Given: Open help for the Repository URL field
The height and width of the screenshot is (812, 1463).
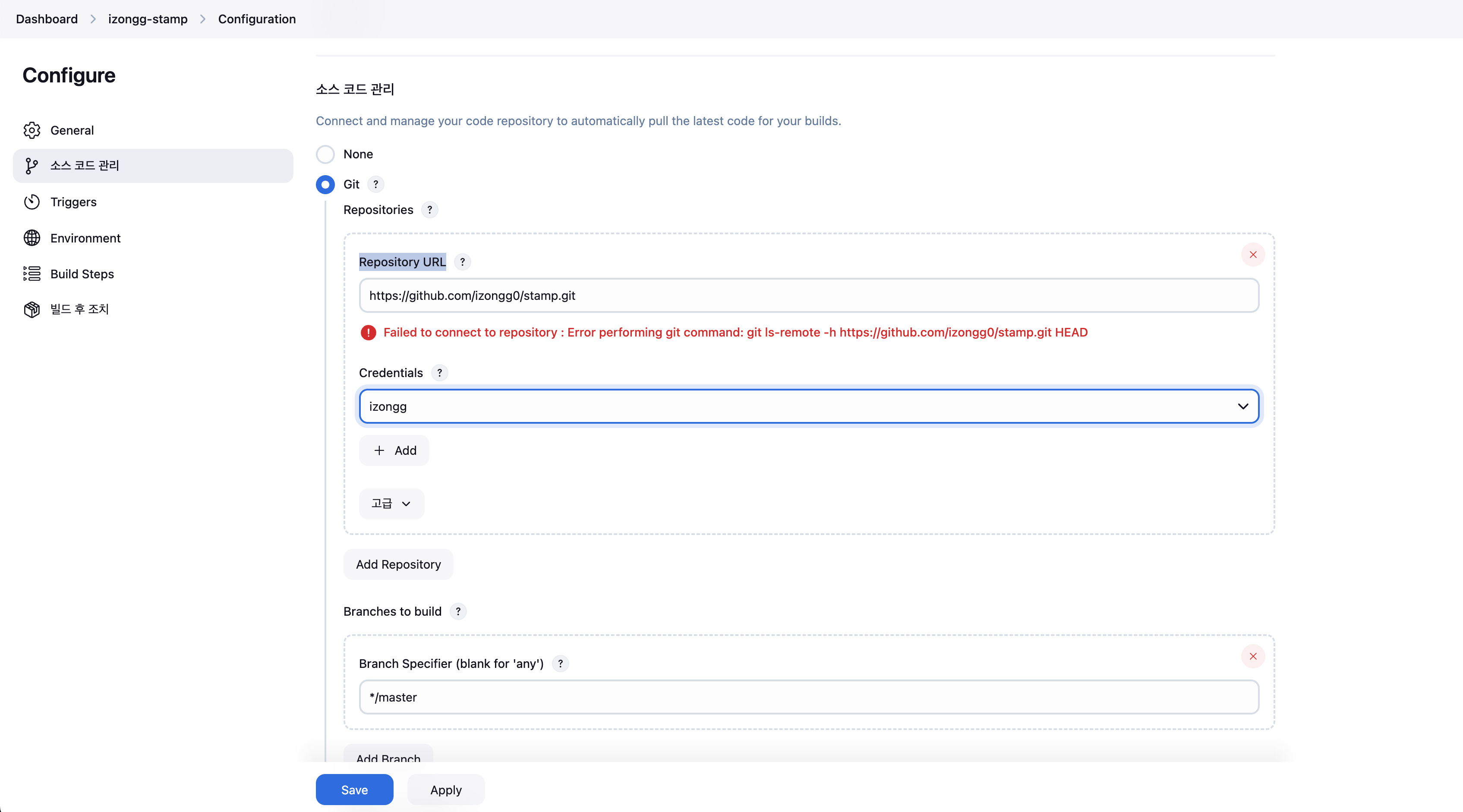Looking at the screenshot, I should [462, 262].
